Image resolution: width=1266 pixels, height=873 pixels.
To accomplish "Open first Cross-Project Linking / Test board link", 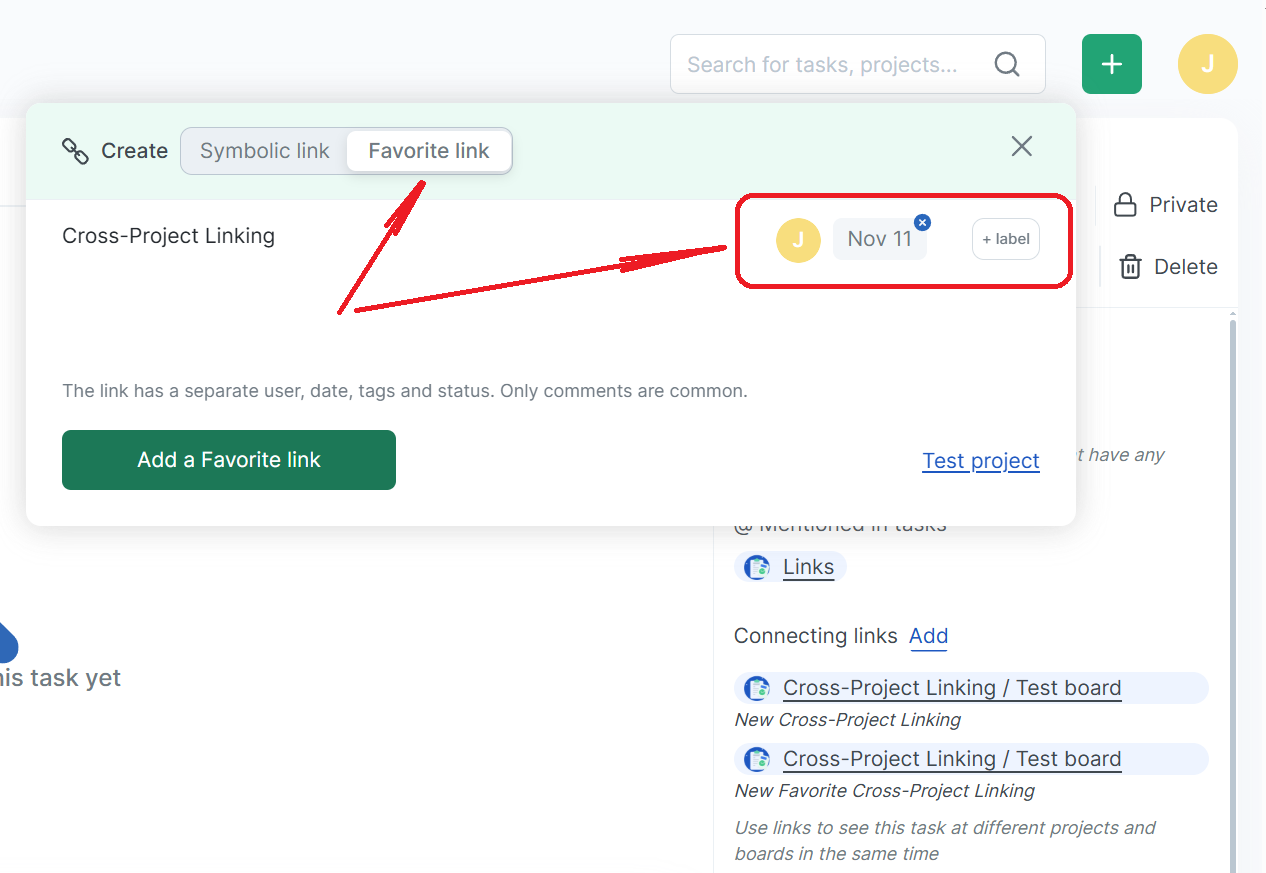I will tap(951, 688).
